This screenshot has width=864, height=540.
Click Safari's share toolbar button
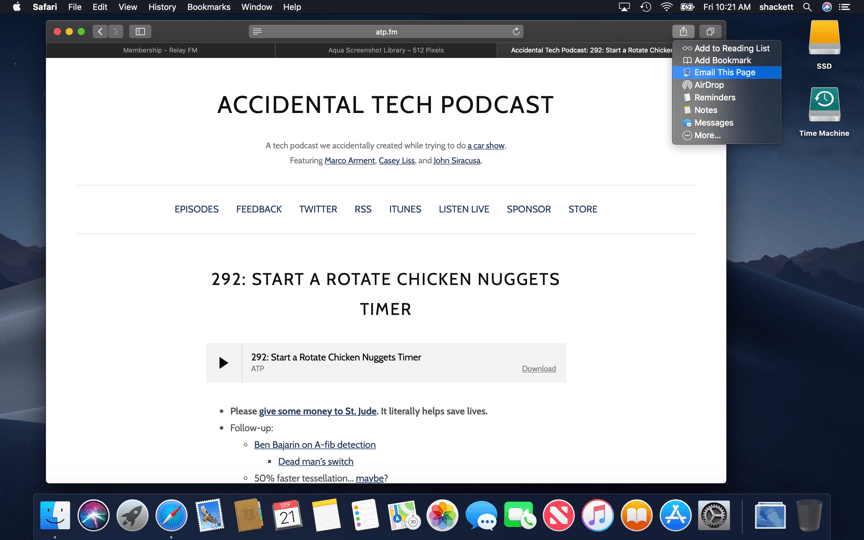[683, 31]
